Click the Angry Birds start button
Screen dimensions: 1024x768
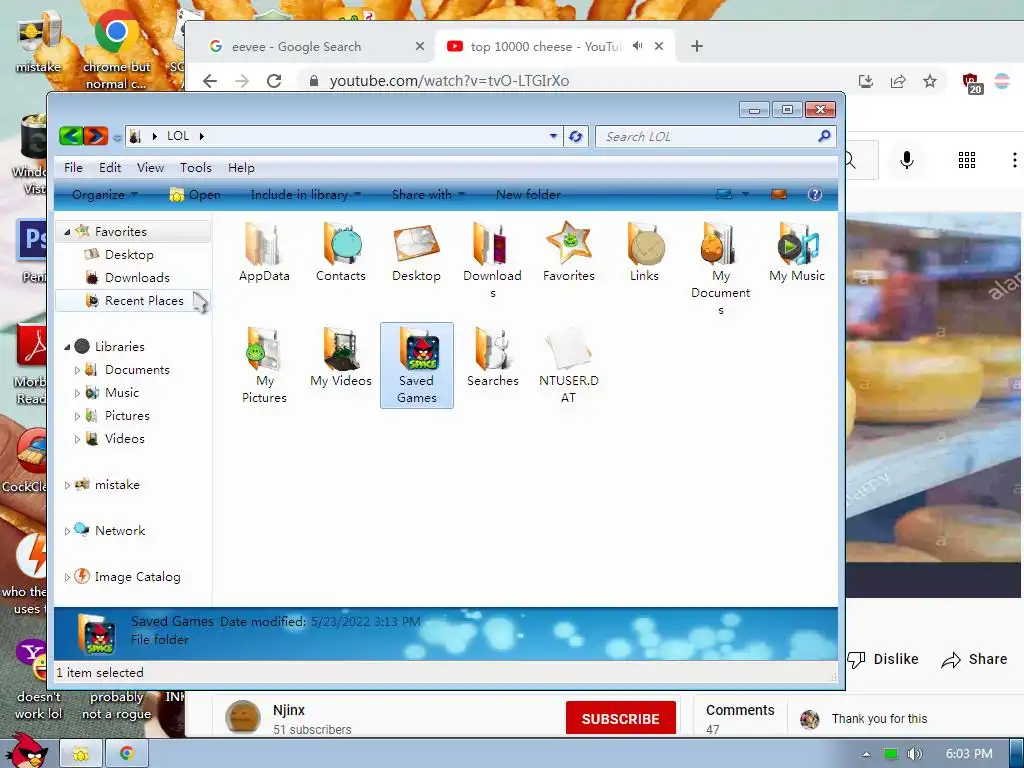click(x=26, y=751)
